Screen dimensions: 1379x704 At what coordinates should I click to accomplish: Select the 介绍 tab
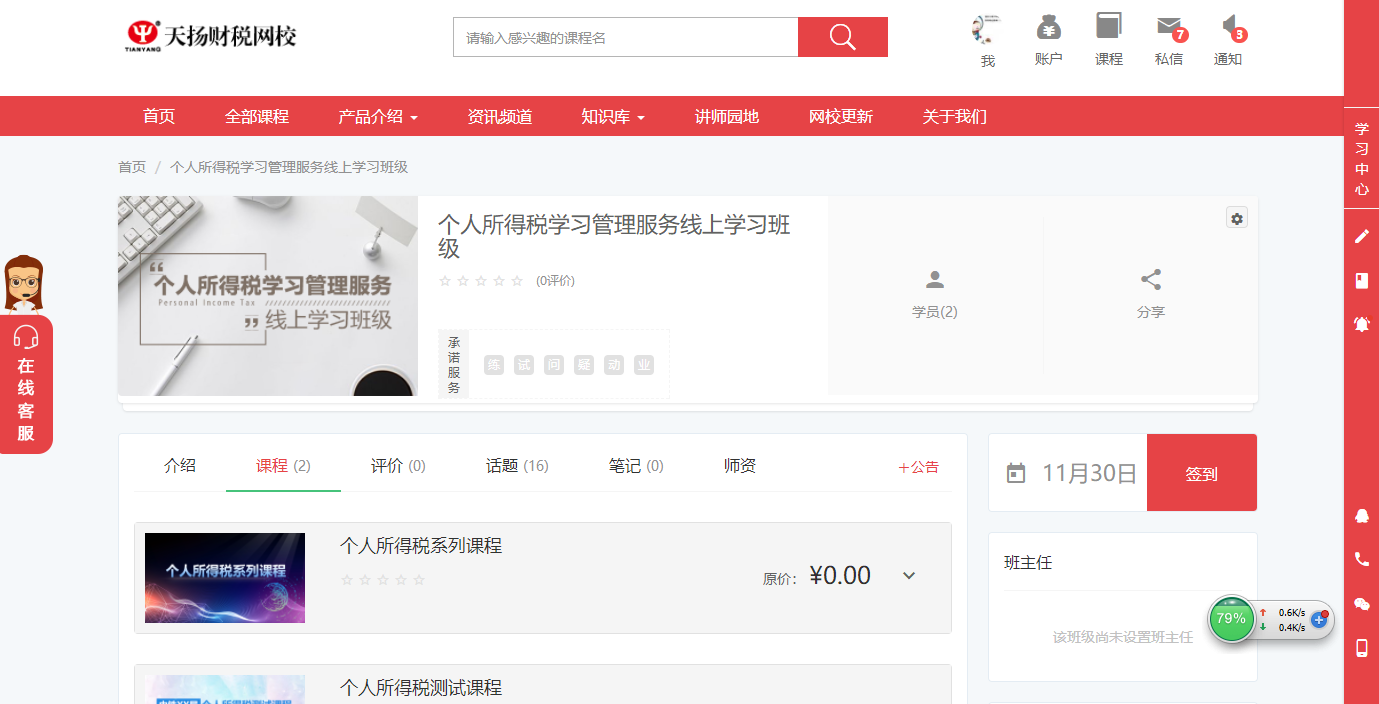coord(180,466)
